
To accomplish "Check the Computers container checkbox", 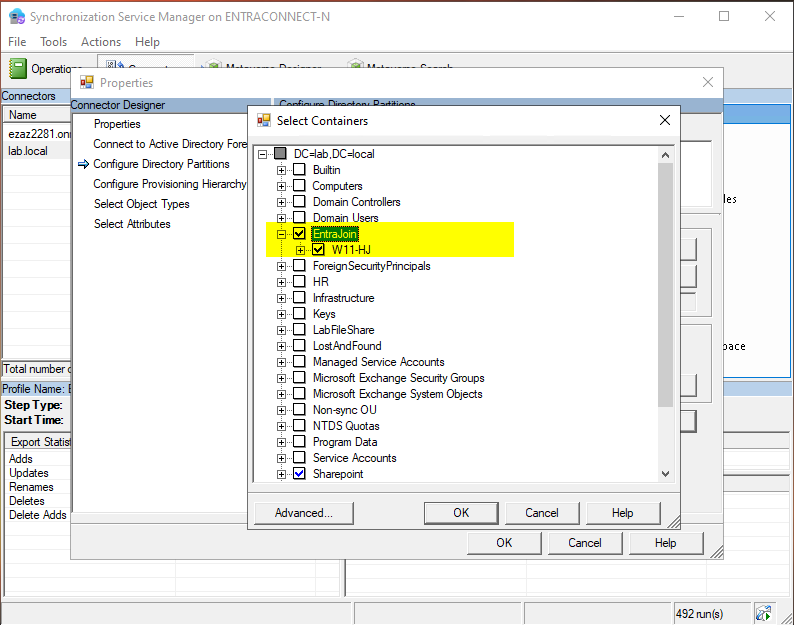I will click(x=299, y=185).
